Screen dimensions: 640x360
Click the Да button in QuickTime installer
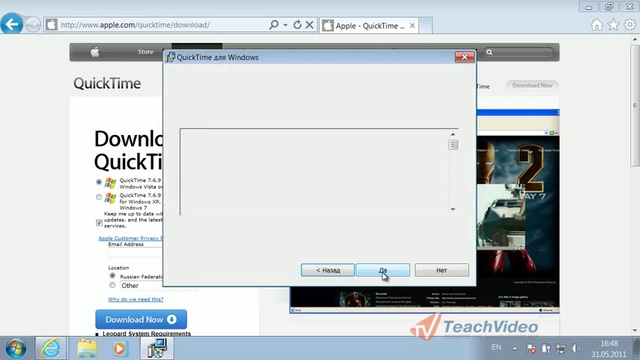(x=383, y=270)
